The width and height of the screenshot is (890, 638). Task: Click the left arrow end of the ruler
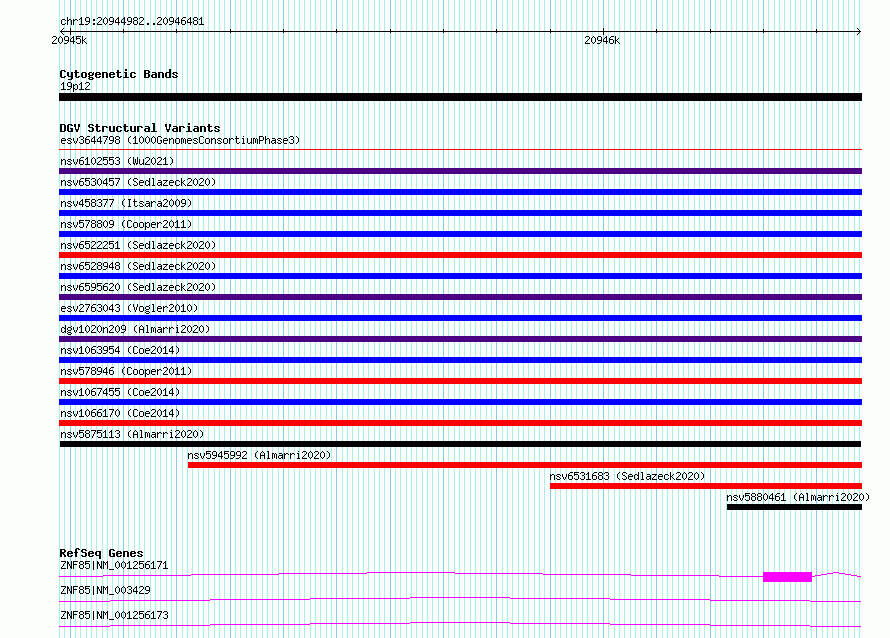(62, 31)
